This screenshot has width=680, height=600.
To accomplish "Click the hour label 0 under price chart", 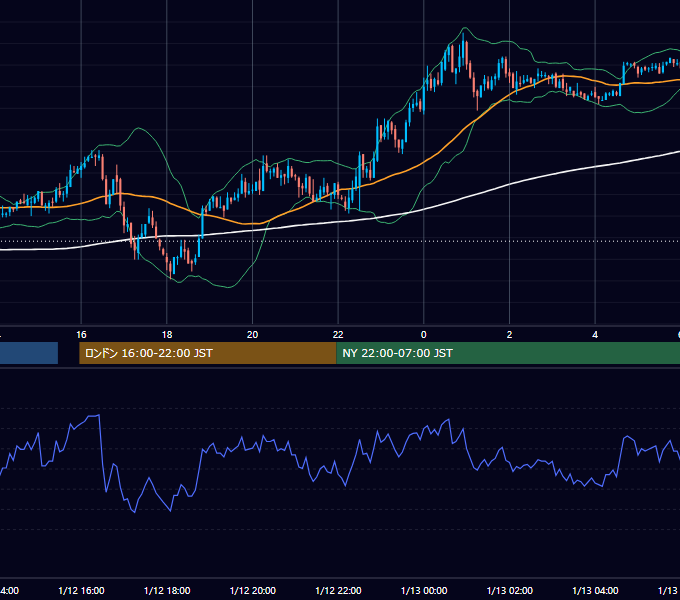I will point(424,335).
